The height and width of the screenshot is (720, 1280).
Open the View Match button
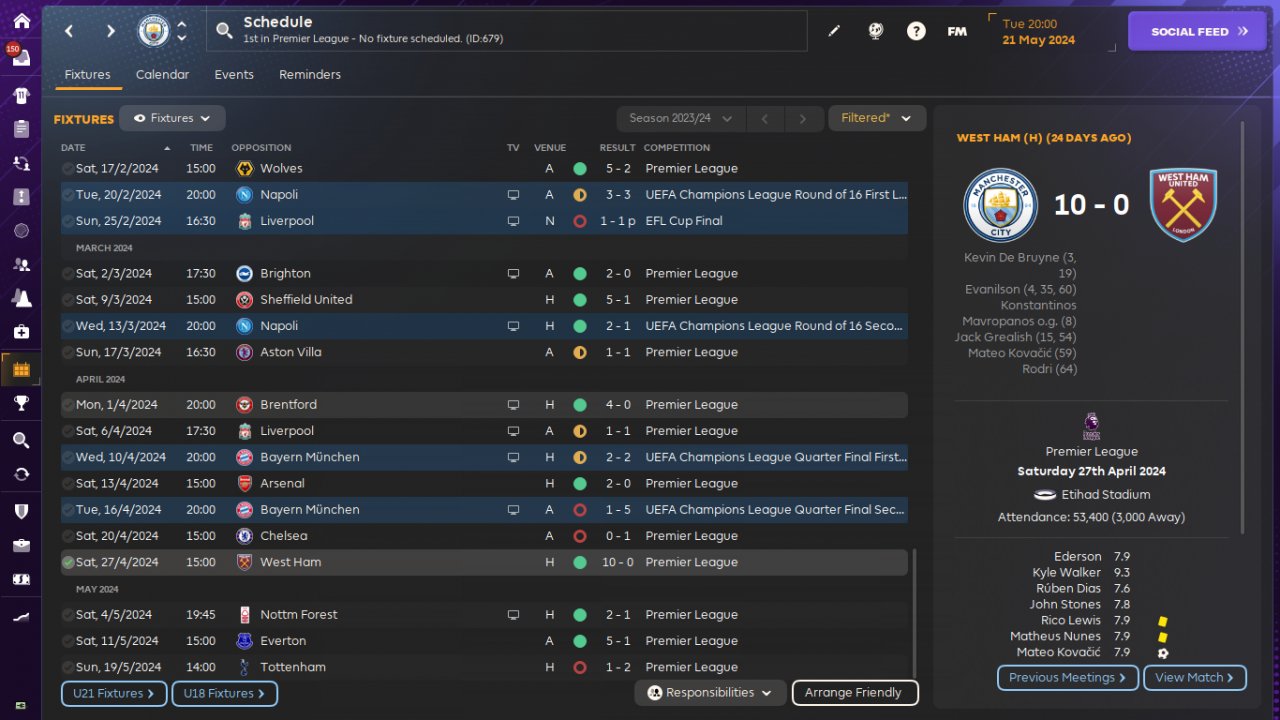click(x=1194, y=677)
